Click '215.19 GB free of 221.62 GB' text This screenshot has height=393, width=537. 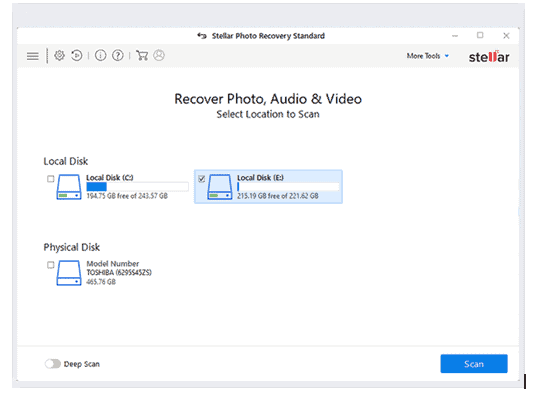(278, 196)
